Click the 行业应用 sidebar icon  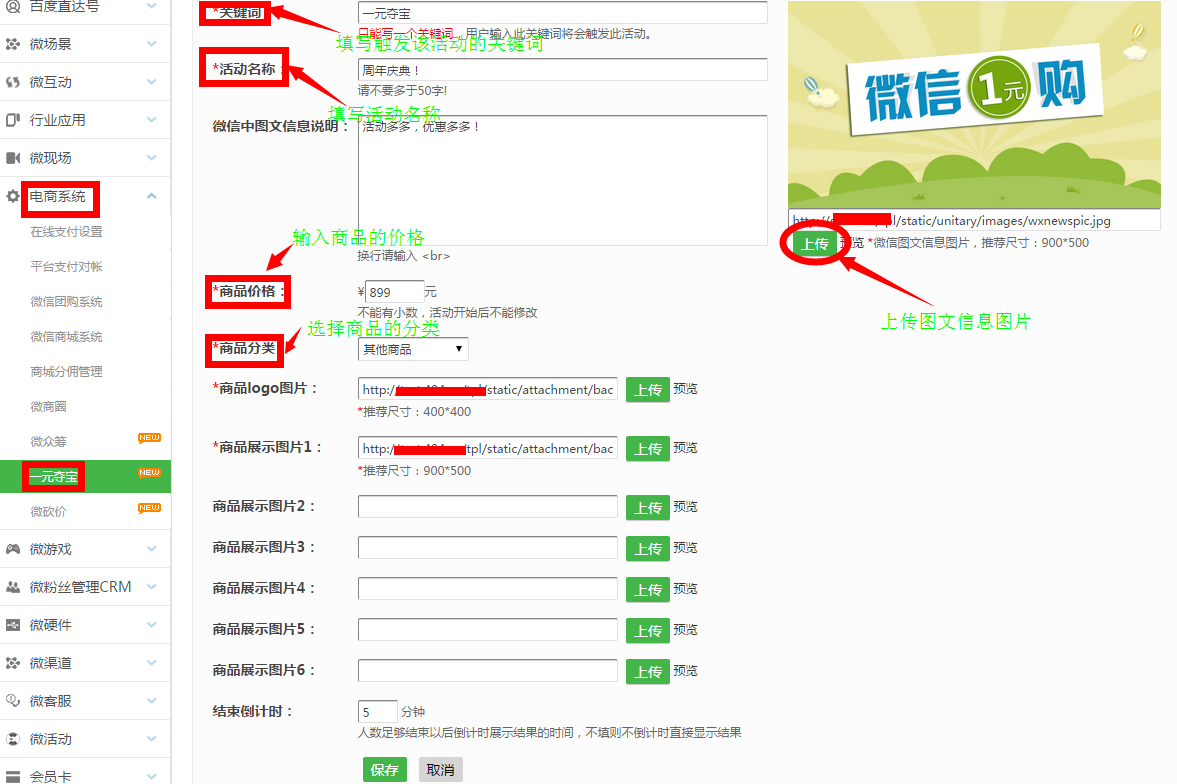click(13, 120)
